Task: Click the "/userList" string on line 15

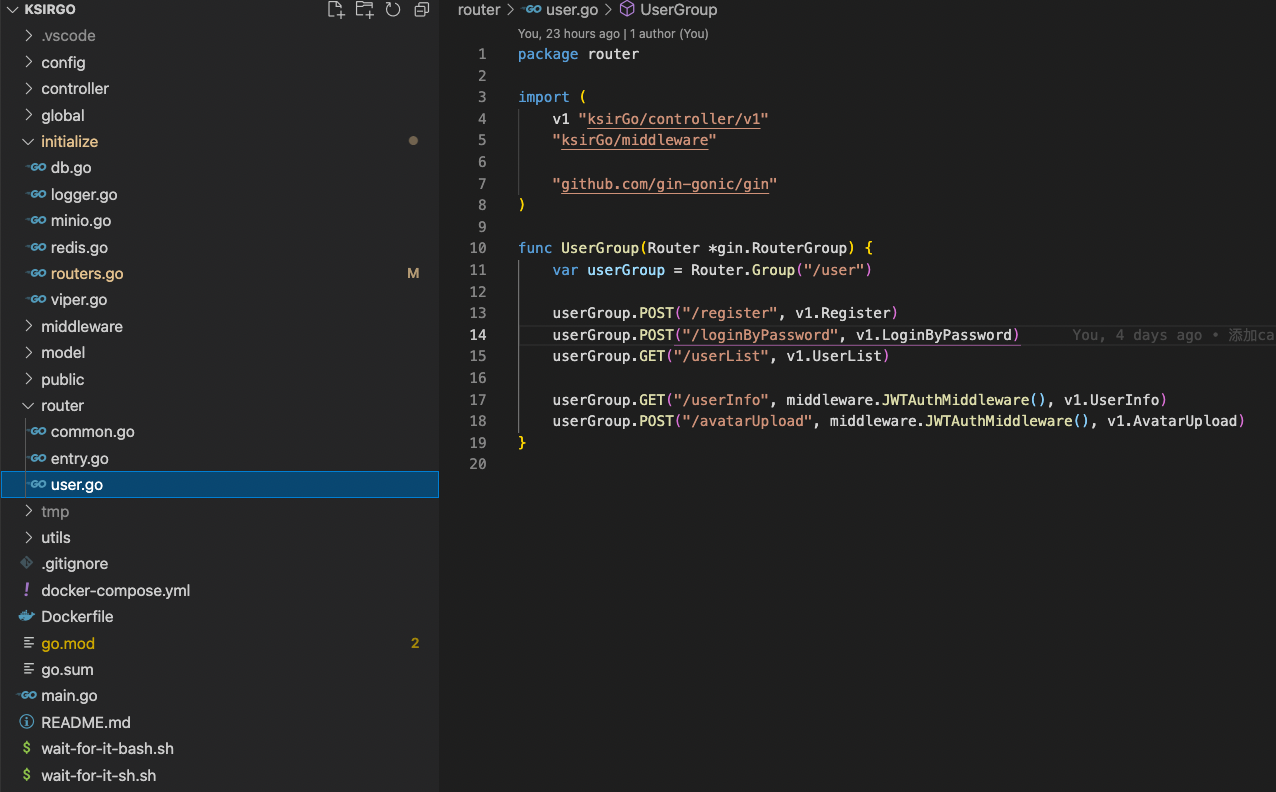Action: pyautogui.click(x=721, y=356)
